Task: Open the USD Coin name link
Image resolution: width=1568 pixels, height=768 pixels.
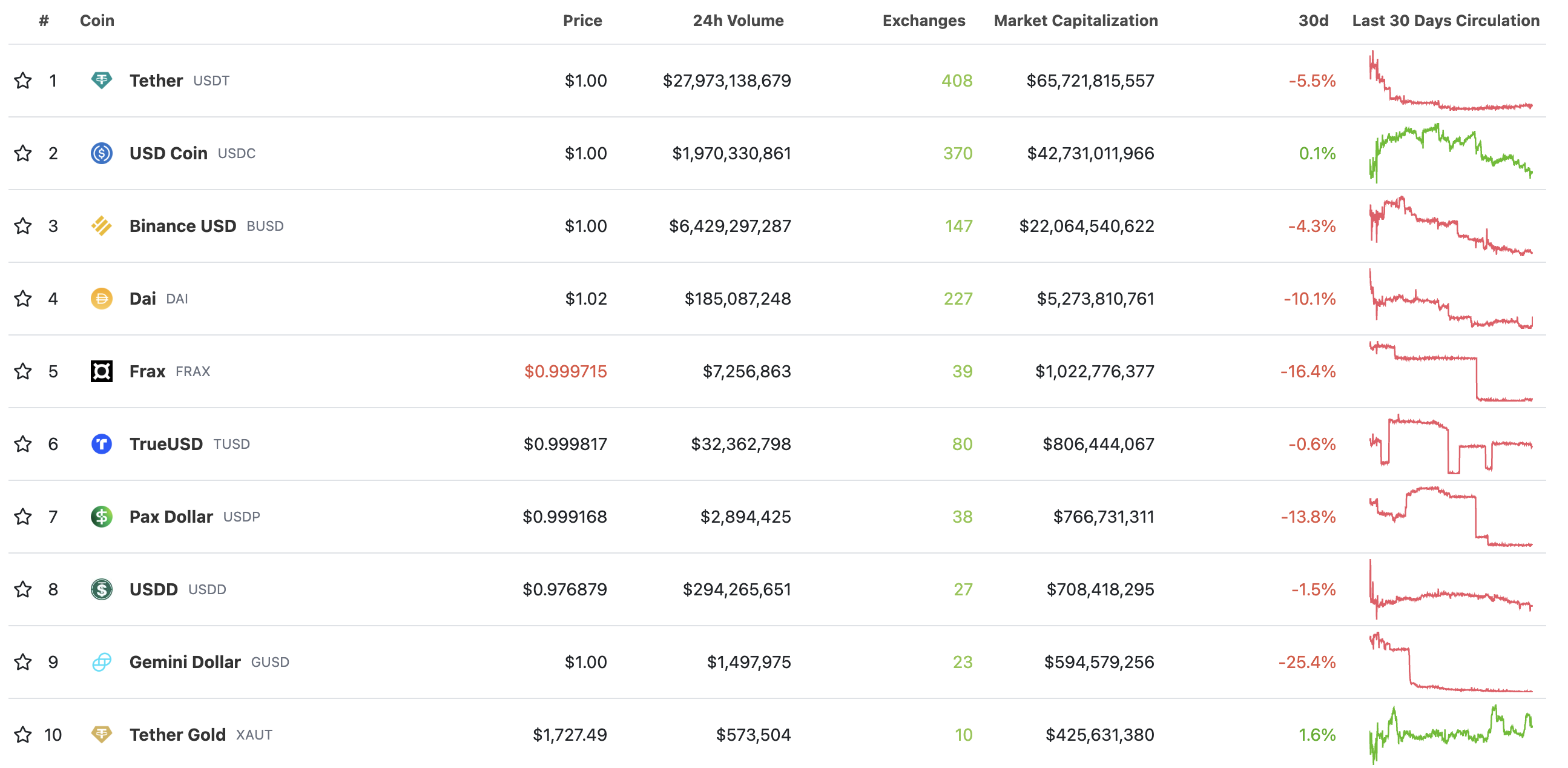Action: click(169, 153)
